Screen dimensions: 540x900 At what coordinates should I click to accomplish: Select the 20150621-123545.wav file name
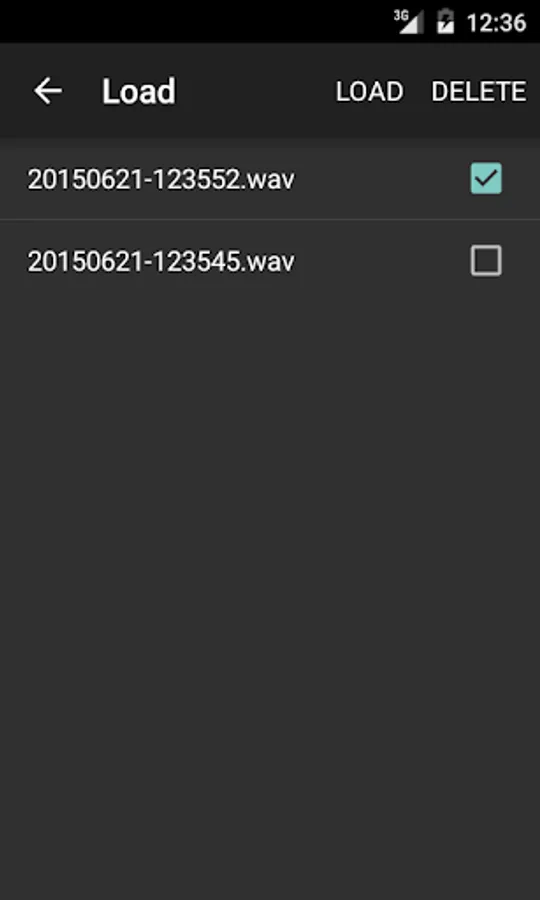pyautogui.click(x=161, y=262)
